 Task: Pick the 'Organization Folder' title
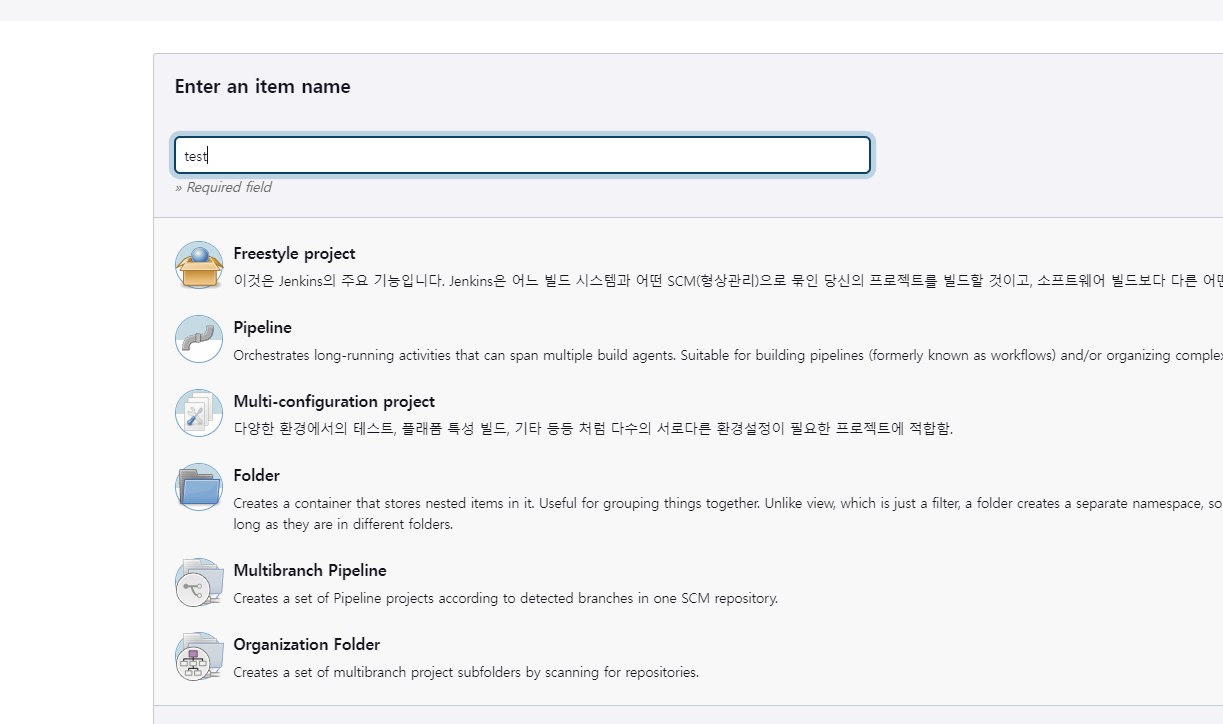point(307,645)
